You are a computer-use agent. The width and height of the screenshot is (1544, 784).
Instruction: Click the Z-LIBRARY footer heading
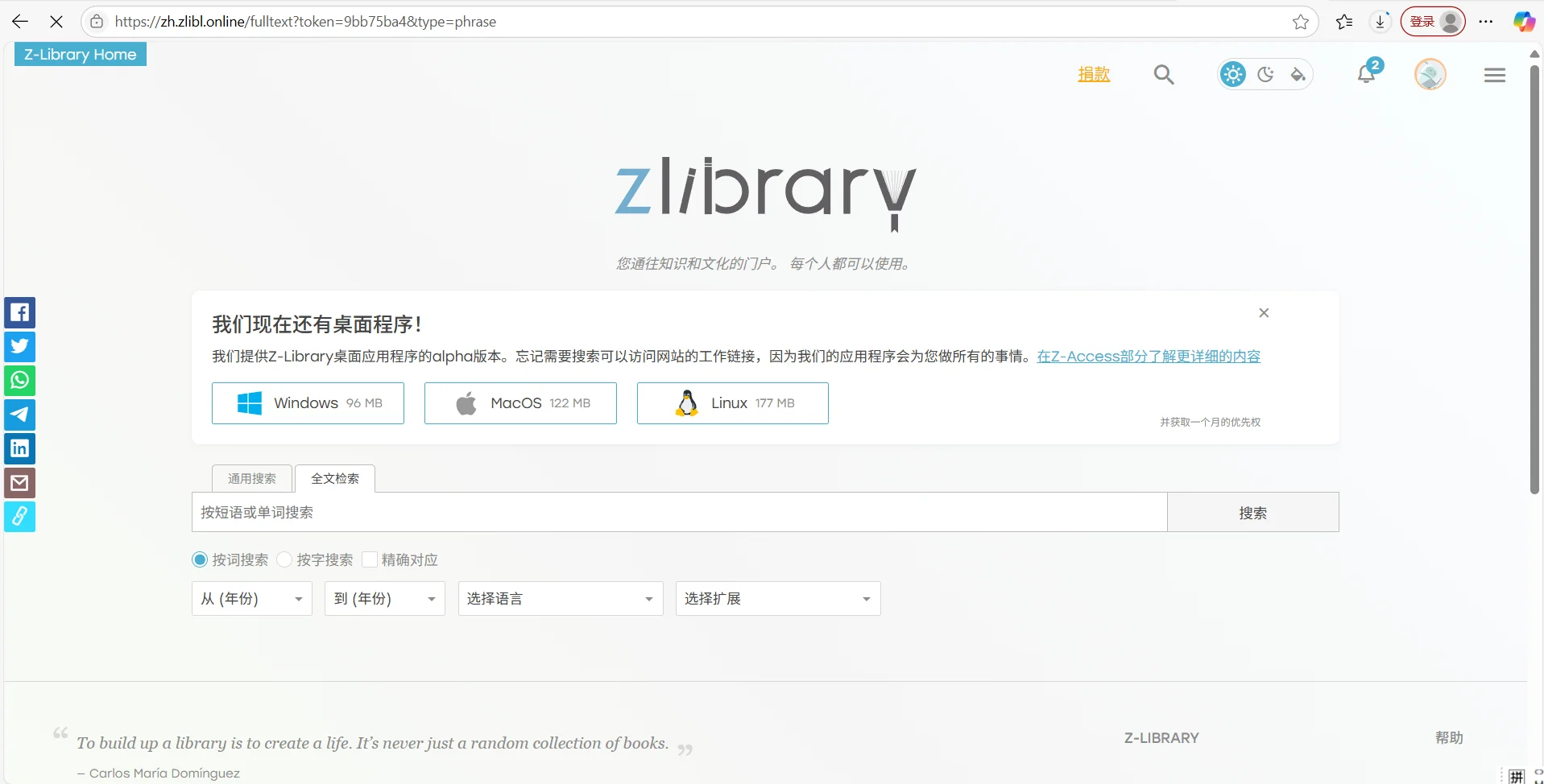click(x=1161, y=738)
